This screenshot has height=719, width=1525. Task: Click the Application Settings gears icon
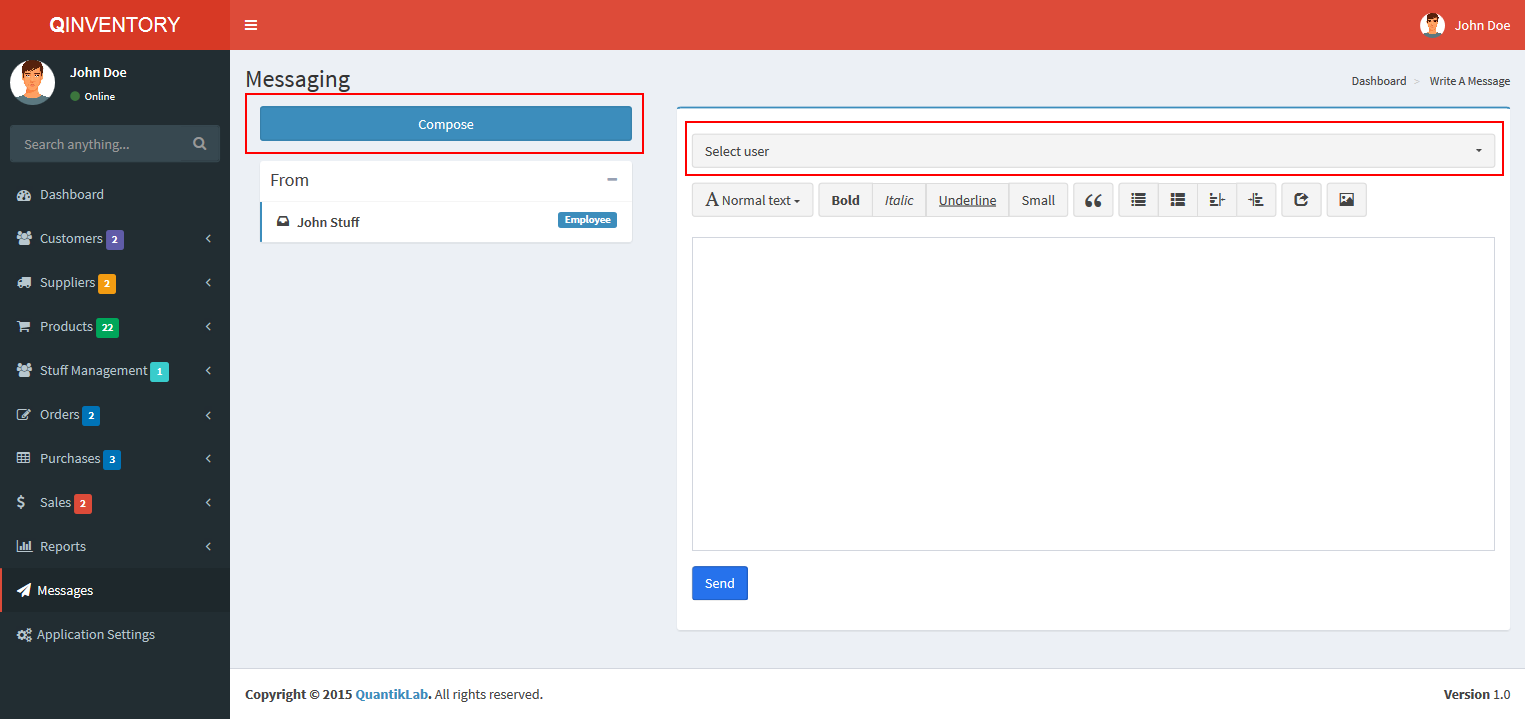pyautogui.click(x=24, y=635)
